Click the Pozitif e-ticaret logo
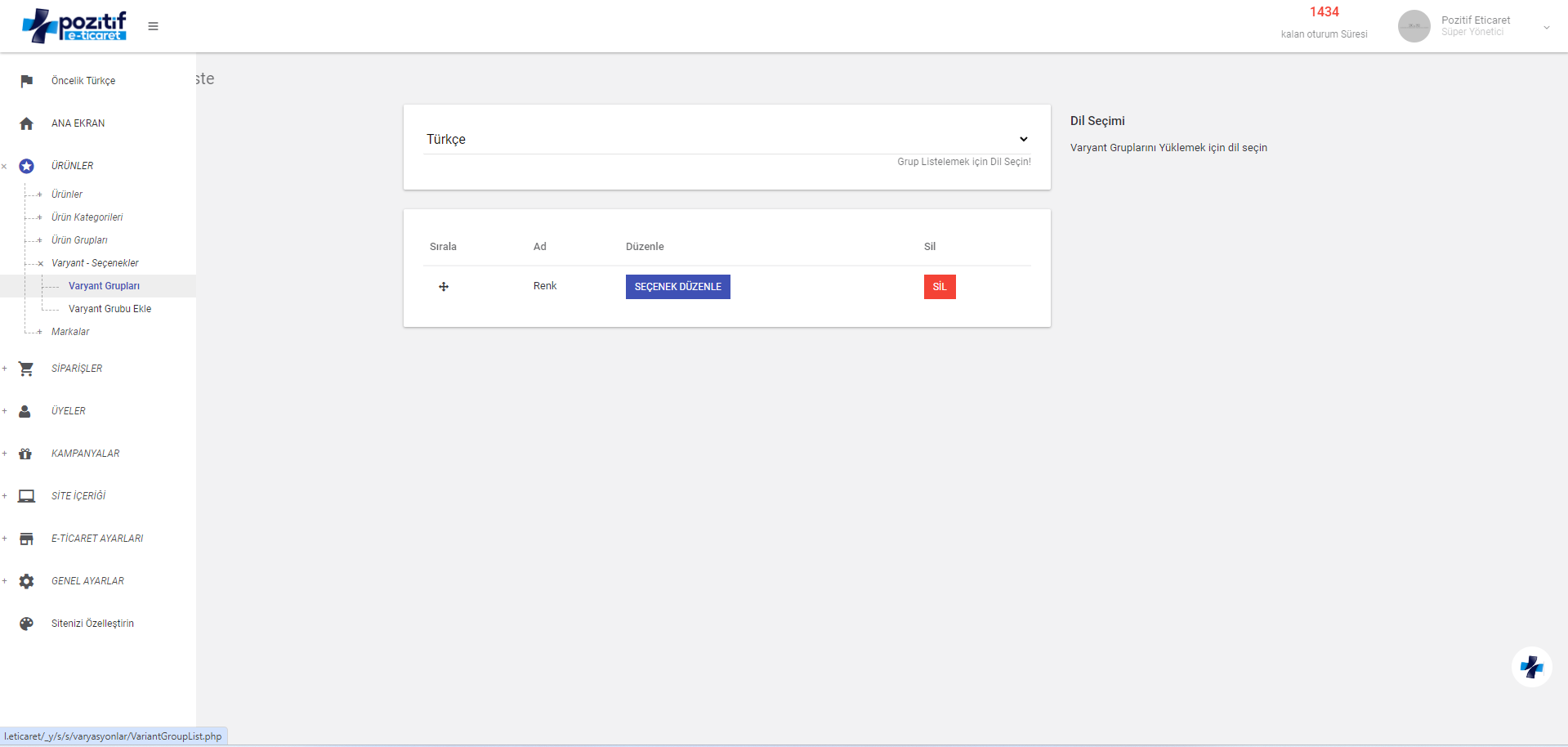The width and height of the screenshot is (1568, 747). (x=74, y=26)
